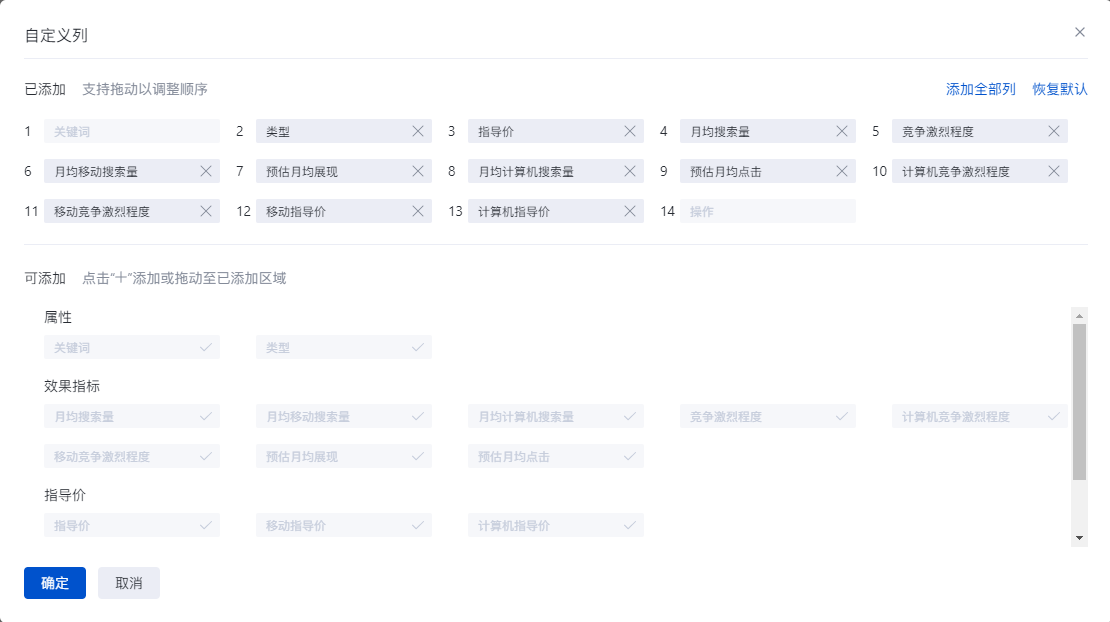This screenshot has height=622, width=1110.
Task: Click the scrollbar up arrow
Action: (x=1079, y=316)
